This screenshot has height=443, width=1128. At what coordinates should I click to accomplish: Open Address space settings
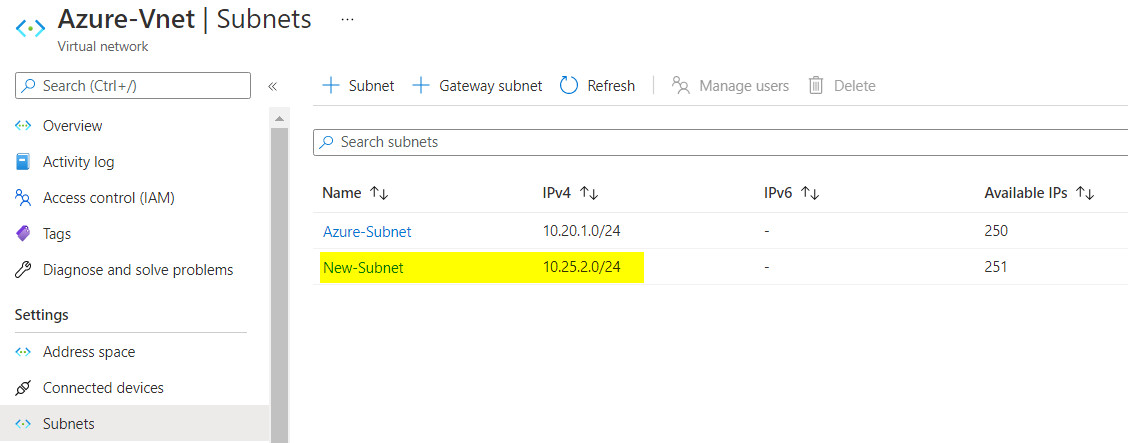tap(89, 352)
